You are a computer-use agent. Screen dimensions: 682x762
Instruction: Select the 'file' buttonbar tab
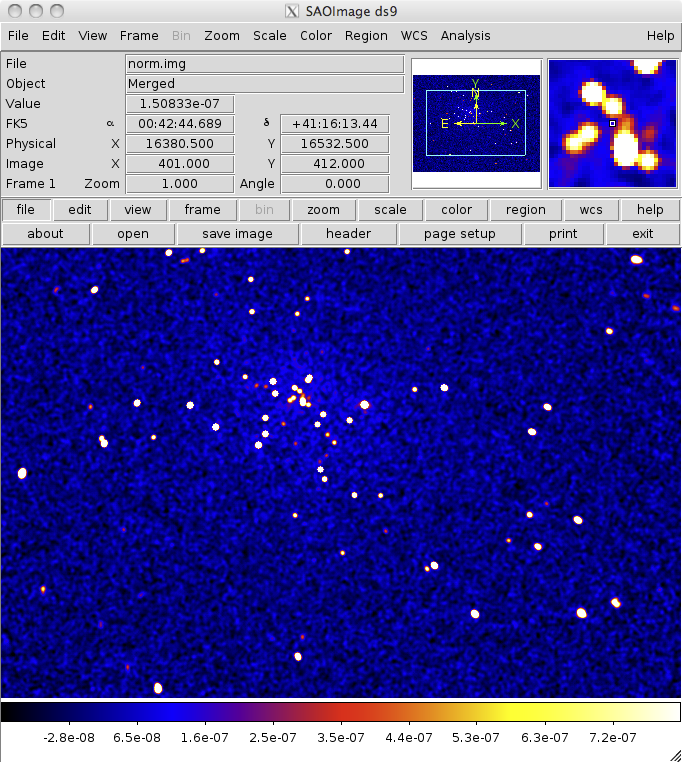tap(26, 210)
